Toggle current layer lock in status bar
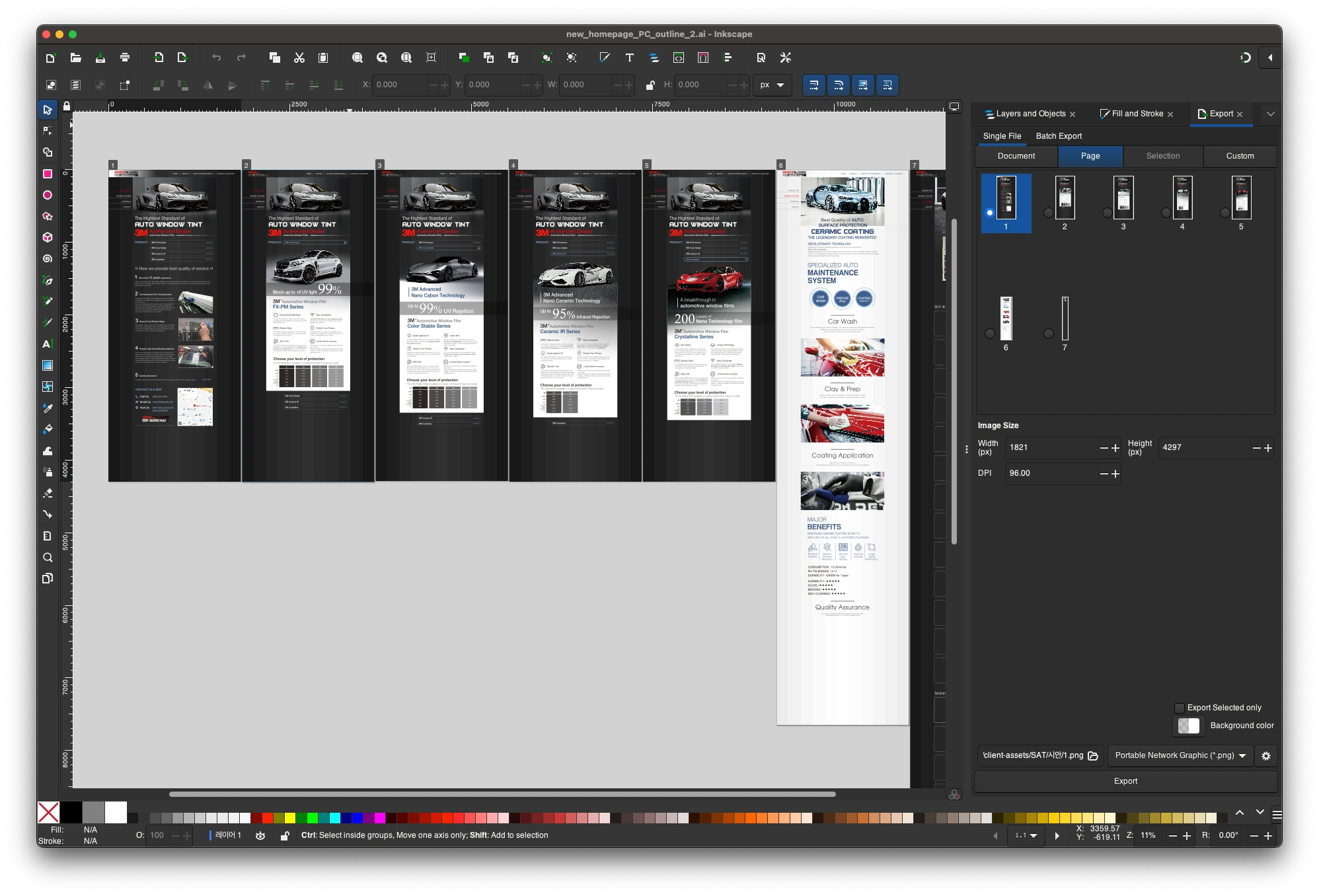The image size is (1319, 896). pos(285,835)
